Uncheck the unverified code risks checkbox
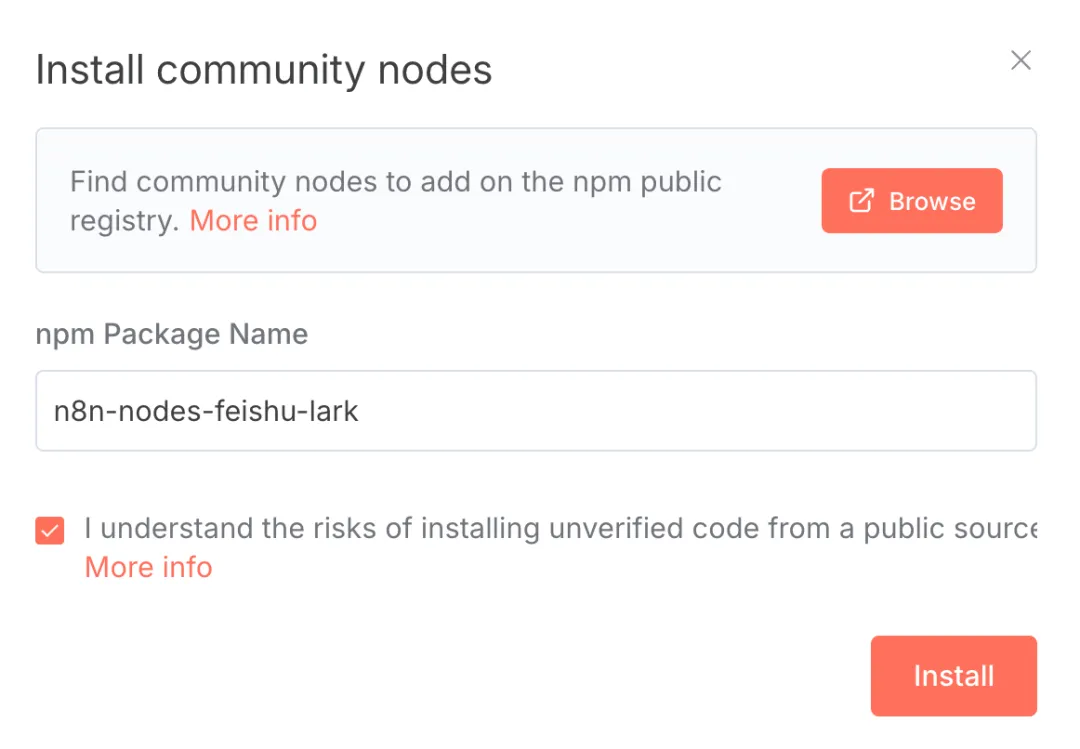The width and height of the screenshot is (1080, 749). coord(50,530)
